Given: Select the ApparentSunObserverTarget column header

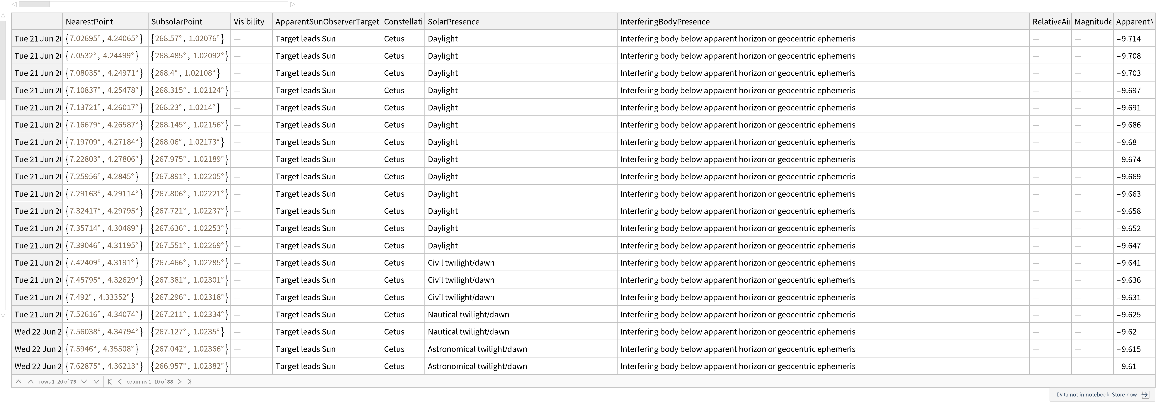Looking at the screenshot, I should click(326, 20).
